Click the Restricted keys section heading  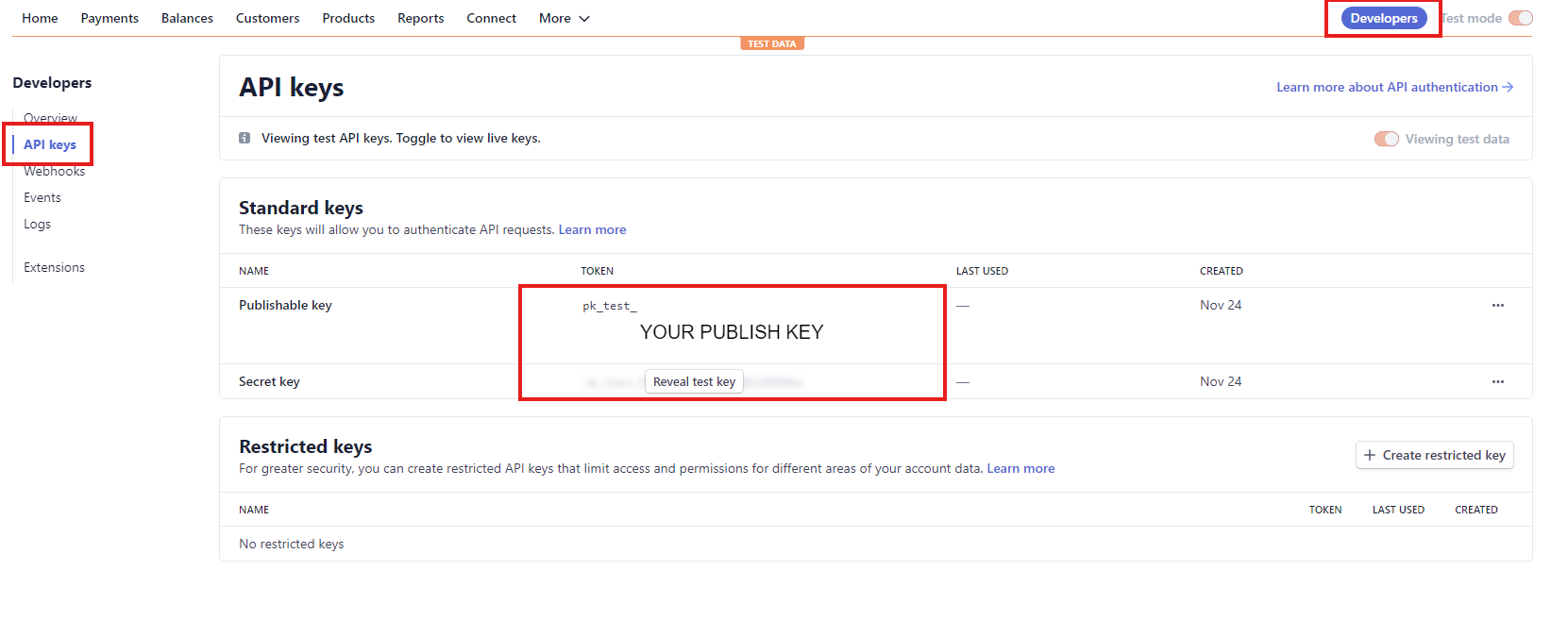click(x=306, y=446)
